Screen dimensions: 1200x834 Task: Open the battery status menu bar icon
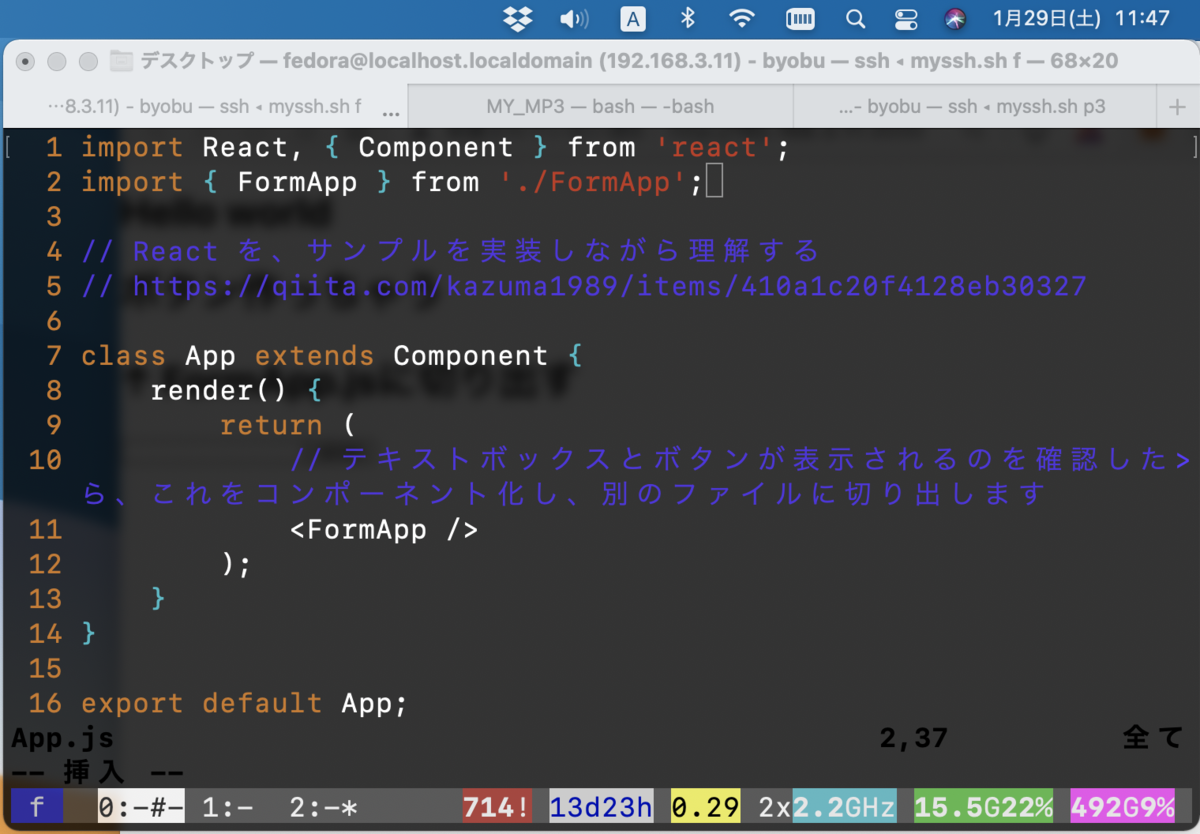pyautogui.click(x=801, y=18)
